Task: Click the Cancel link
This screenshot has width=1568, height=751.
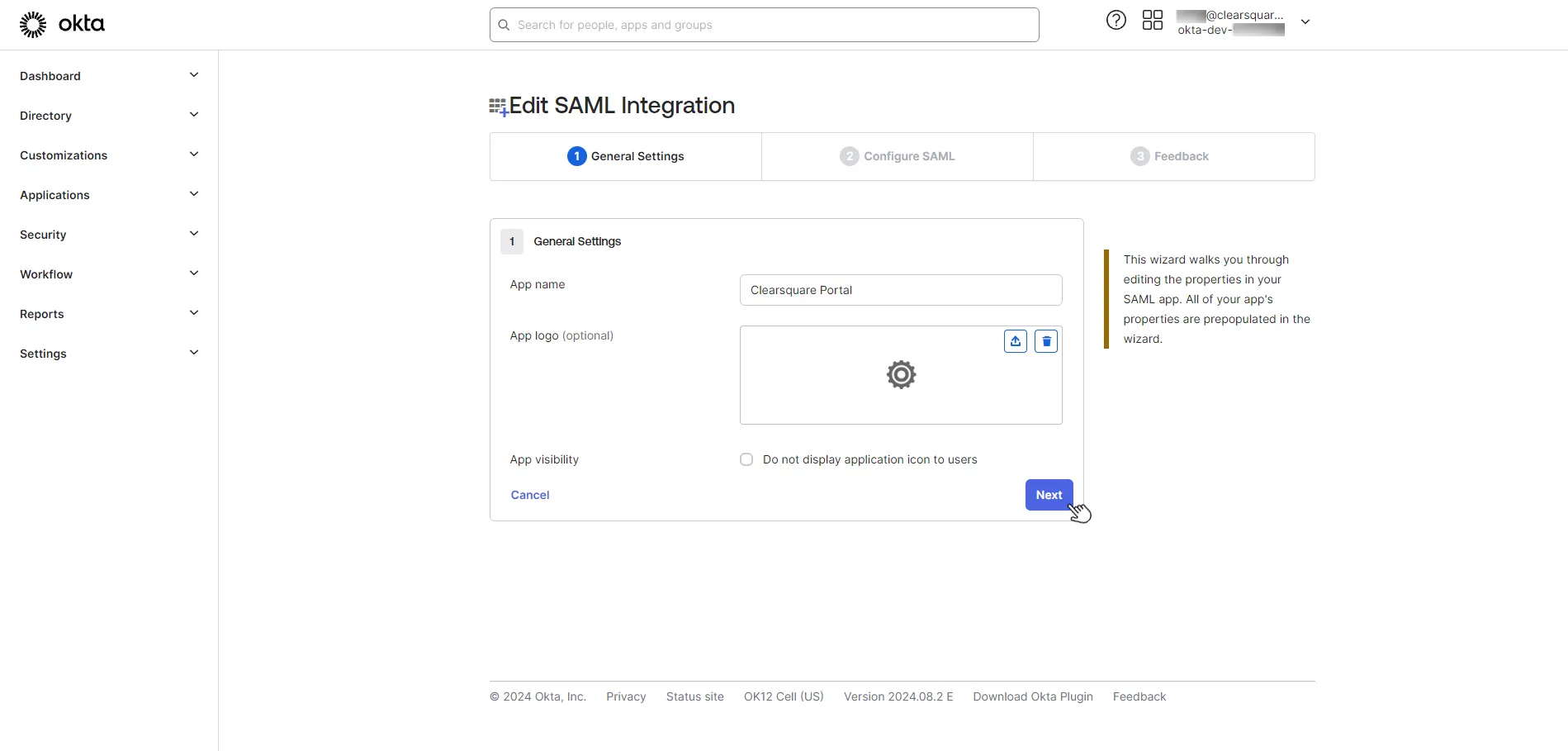Action: coord(530,495)
